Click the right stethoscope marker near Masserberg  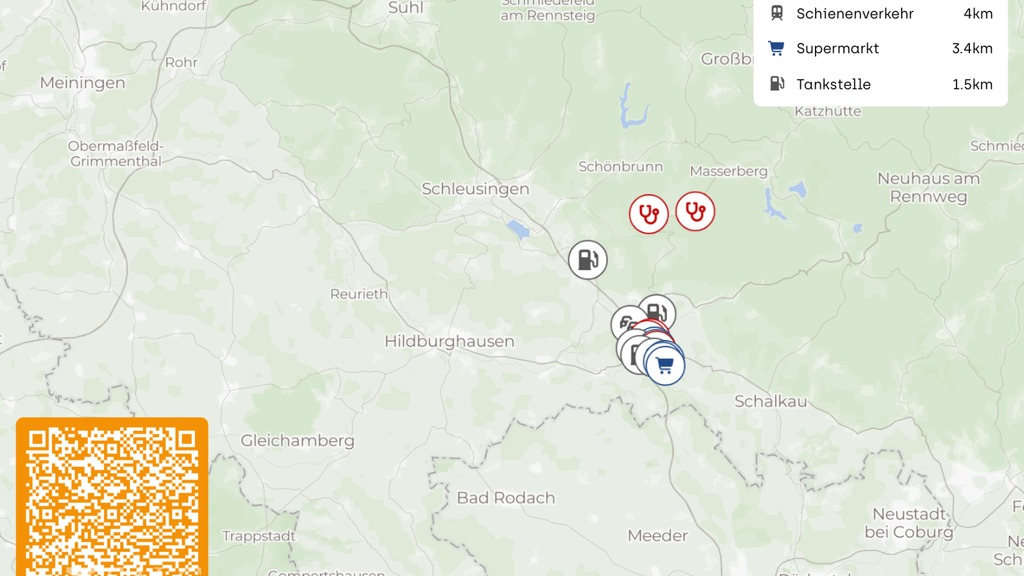coord(695,212)
